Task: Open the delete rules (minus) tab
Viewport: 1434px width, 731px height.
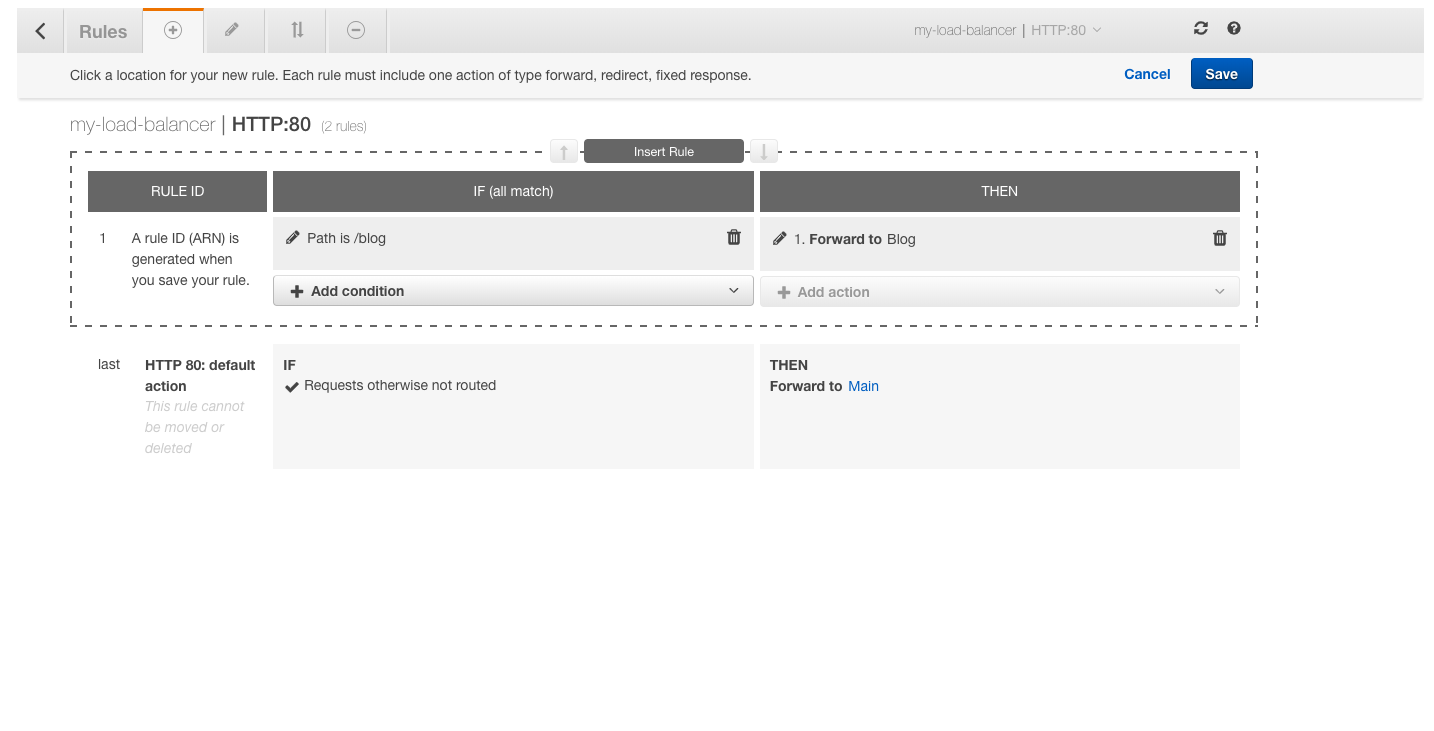Action: [356, 31]
